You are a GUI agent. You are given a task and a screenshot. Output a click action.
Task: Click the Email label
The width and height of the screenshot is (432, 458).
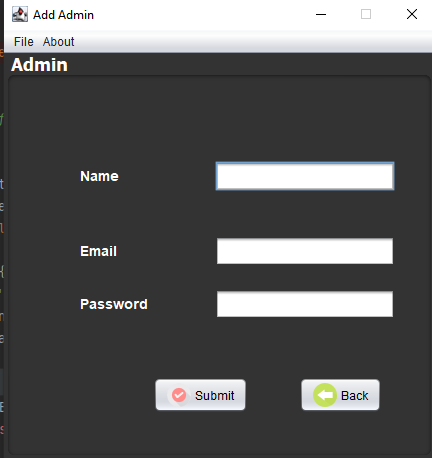98,251
